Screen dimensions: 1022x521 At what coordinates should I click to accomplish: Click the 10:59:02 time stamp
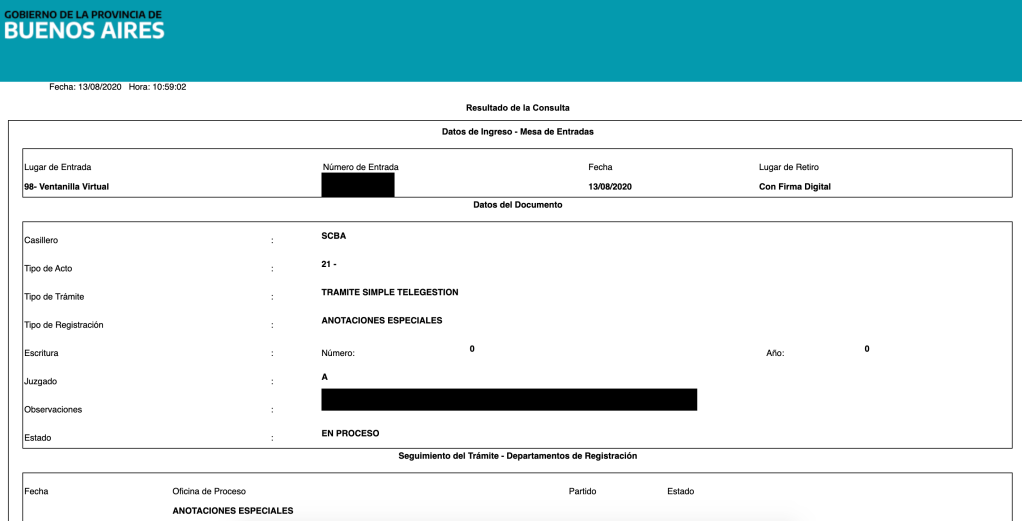coord(169,87)
